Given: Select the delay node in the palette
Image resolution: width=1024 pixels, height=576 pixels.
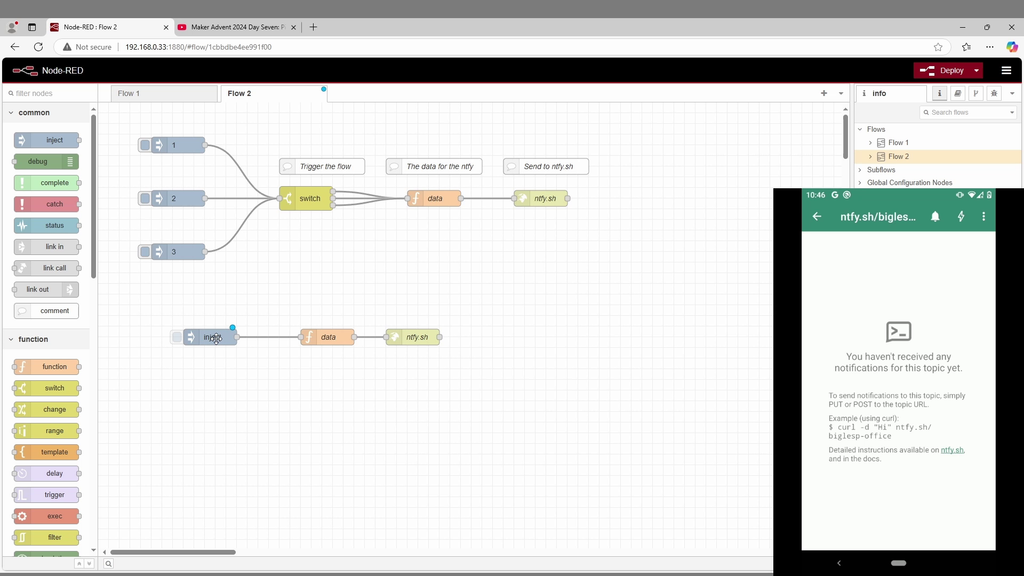Looking at the screenshot, I should click(x=46, y=473).
